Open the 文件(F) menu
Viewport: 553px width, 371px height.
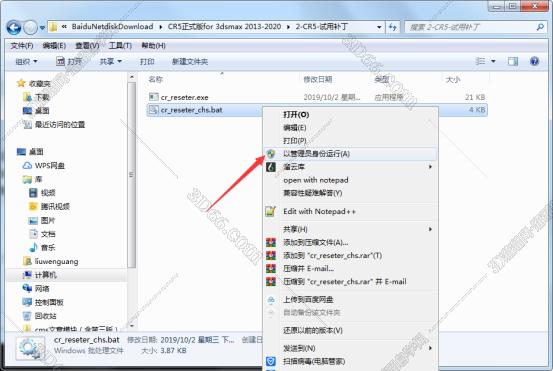(22, 45)
